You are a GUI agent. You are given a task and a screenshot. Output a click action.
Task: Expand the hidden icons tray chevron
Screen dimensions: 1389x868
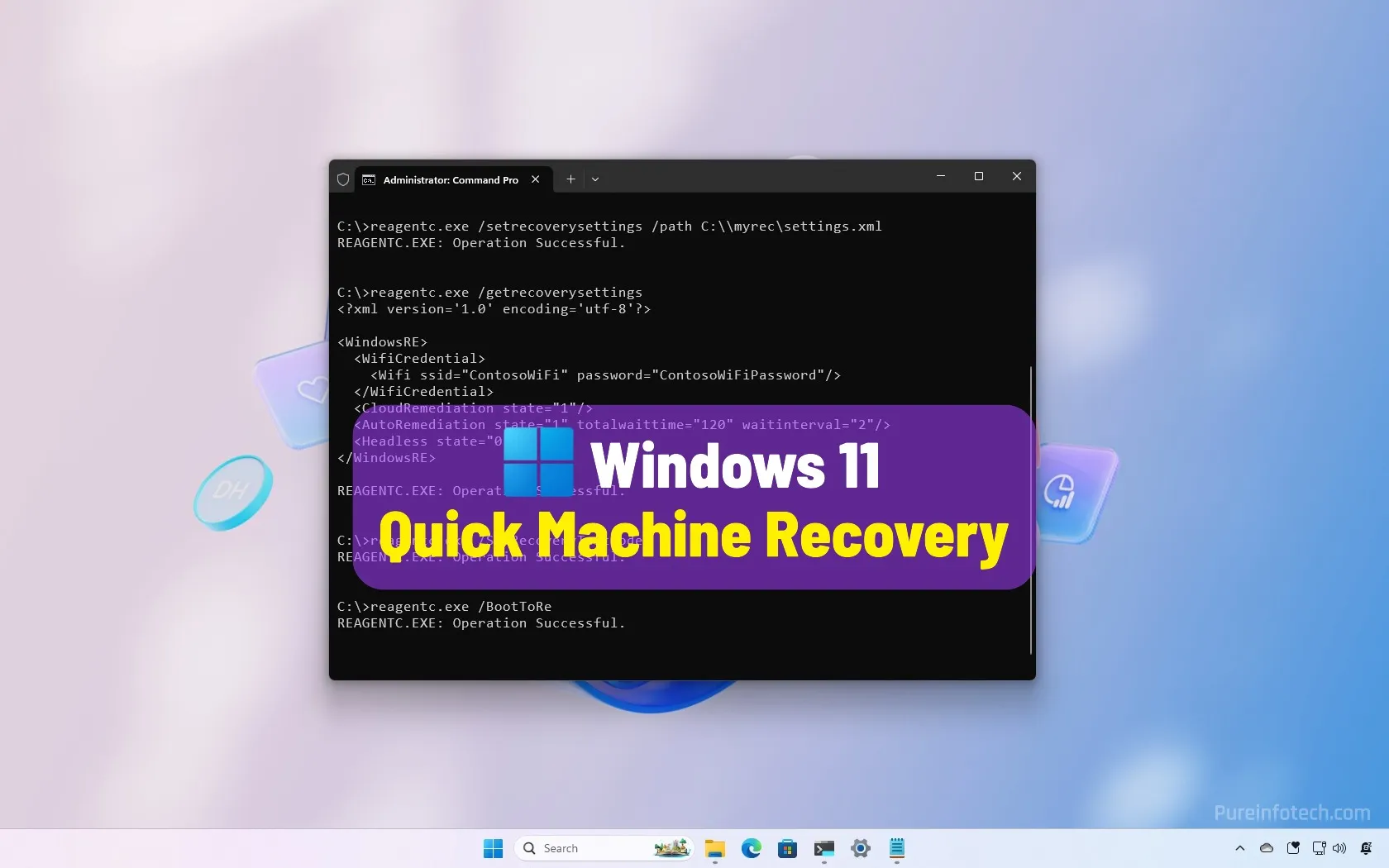pos(1239,848)
